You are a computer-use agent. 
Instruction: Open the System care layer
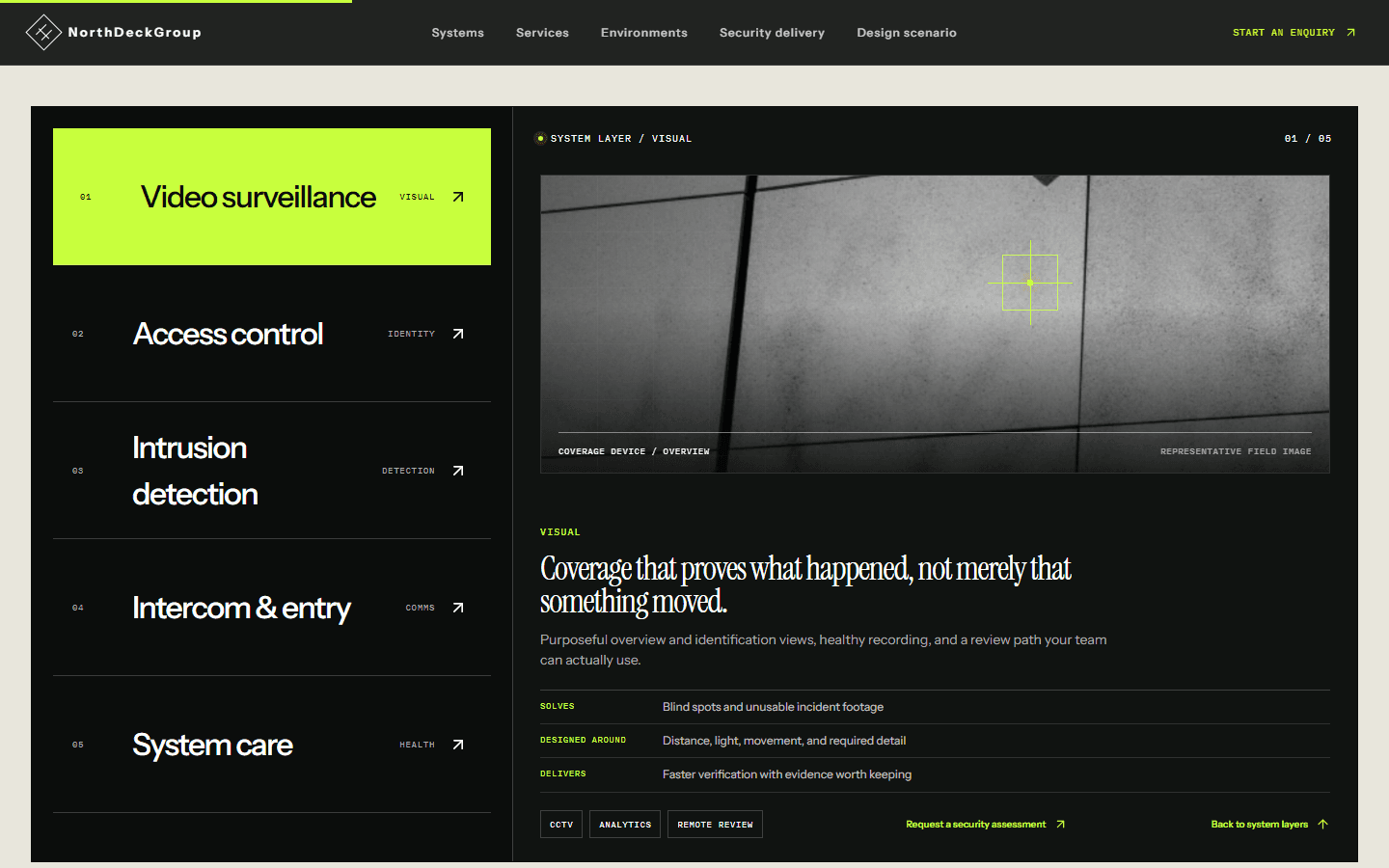tap(272, 745)
